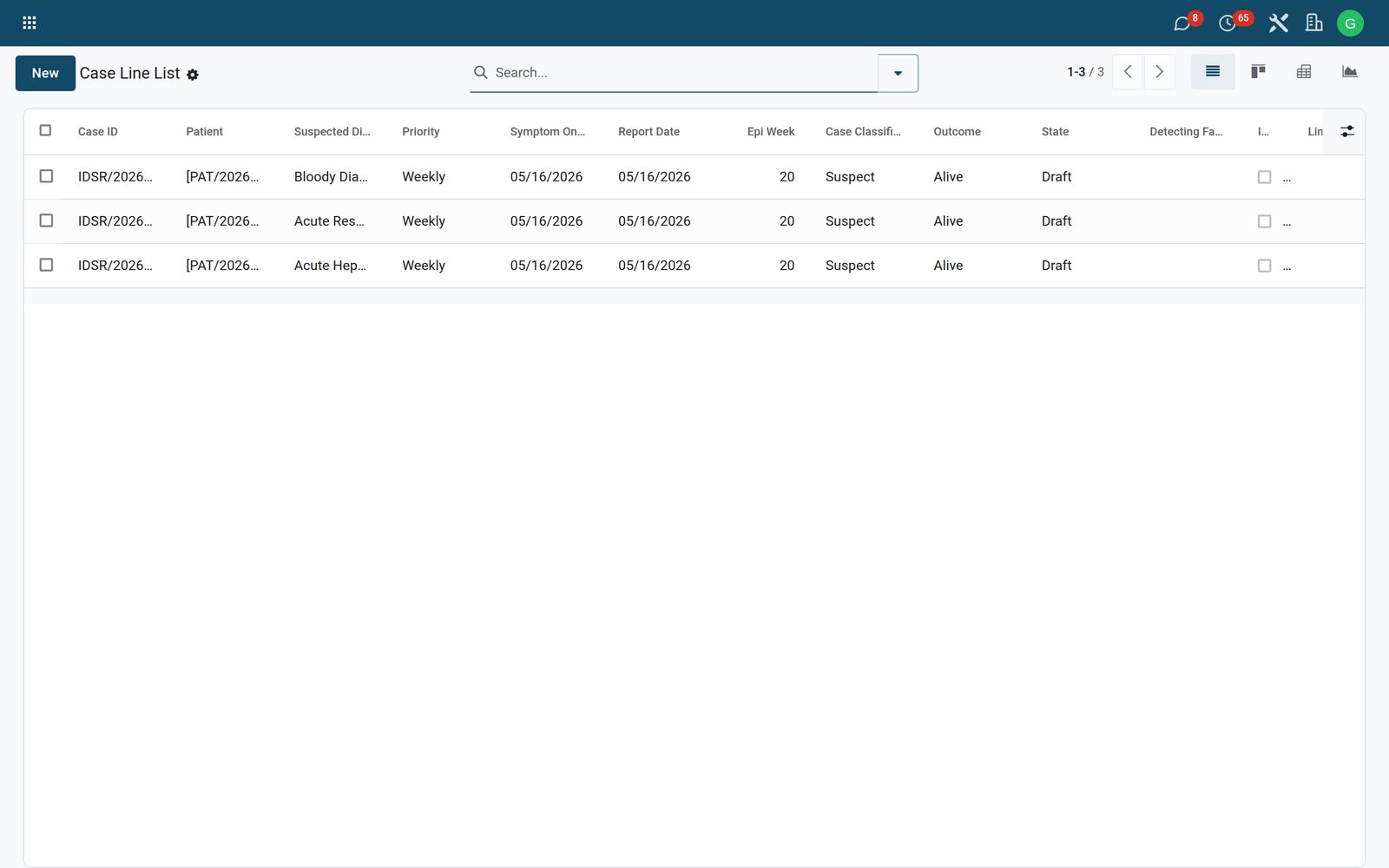This screenshot has height=868, width=1389.
Task: Open the gear actions menu beside Case Line List
Action: 193,75
